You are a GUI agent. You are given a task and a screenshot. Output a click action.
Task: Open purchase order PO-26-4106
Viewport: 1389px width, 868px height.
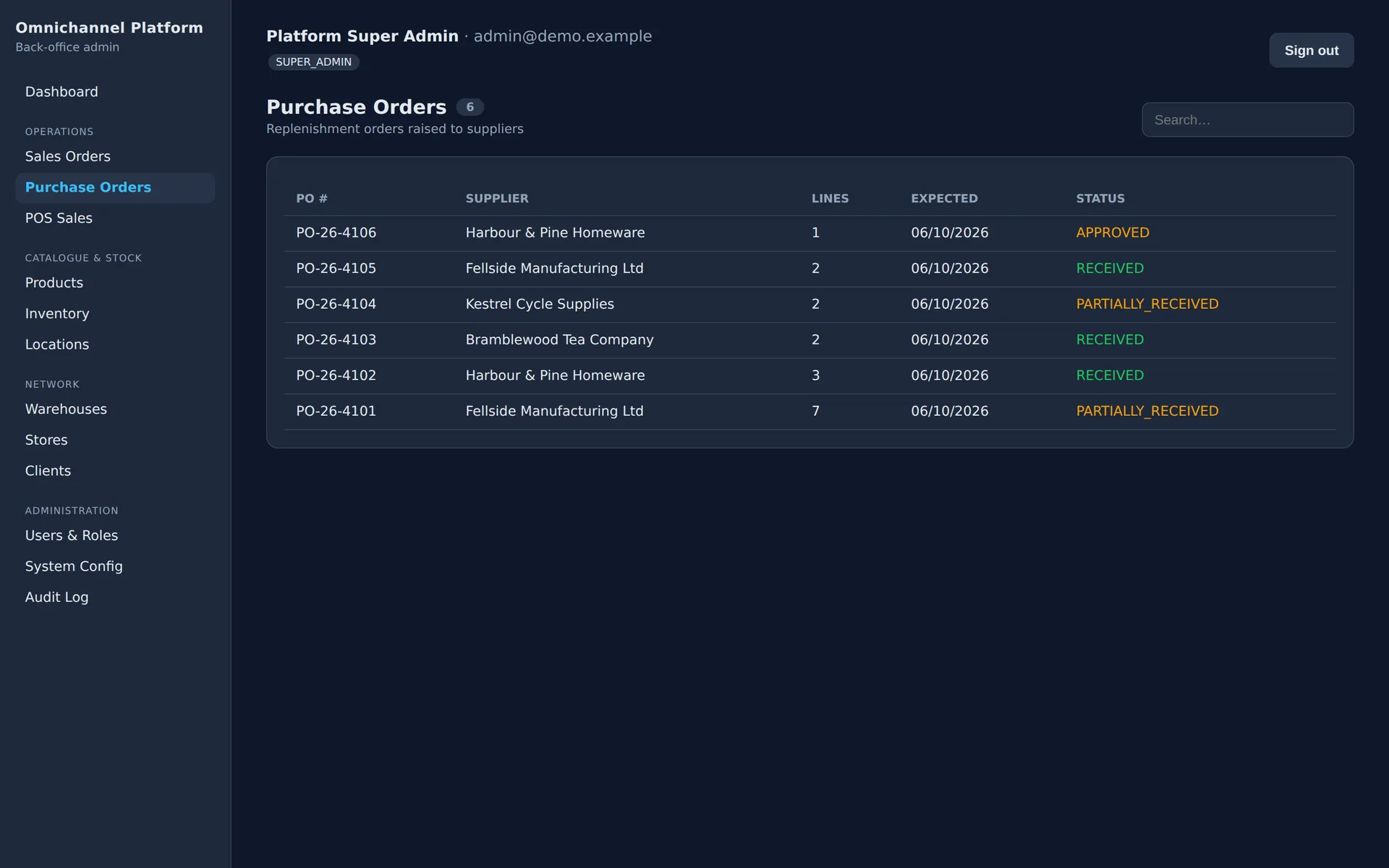[810, 233]
